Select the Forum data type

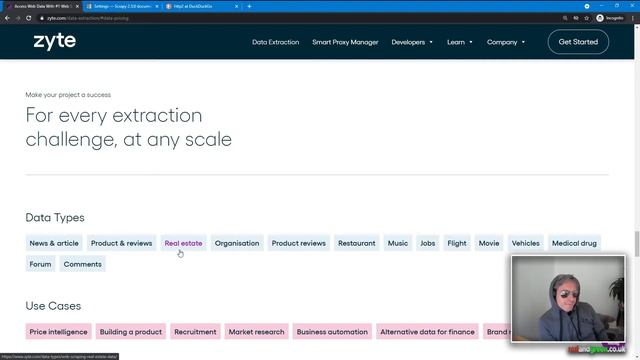(40, 264)
